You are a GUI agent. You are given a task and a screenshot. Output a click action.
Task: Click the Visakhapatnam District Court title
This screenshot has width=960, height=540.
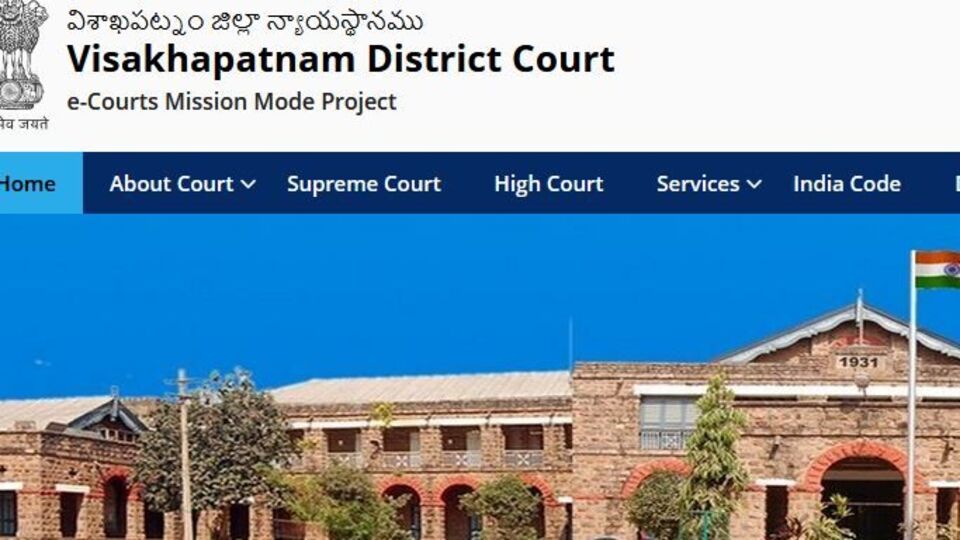pos(340,59)
